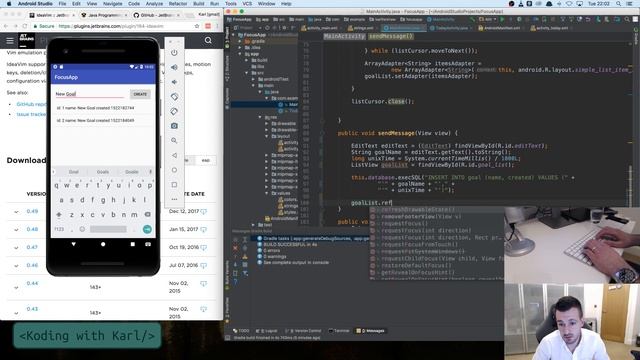Open version 0.44 link

pyautogui.click(x=32, y=283)
